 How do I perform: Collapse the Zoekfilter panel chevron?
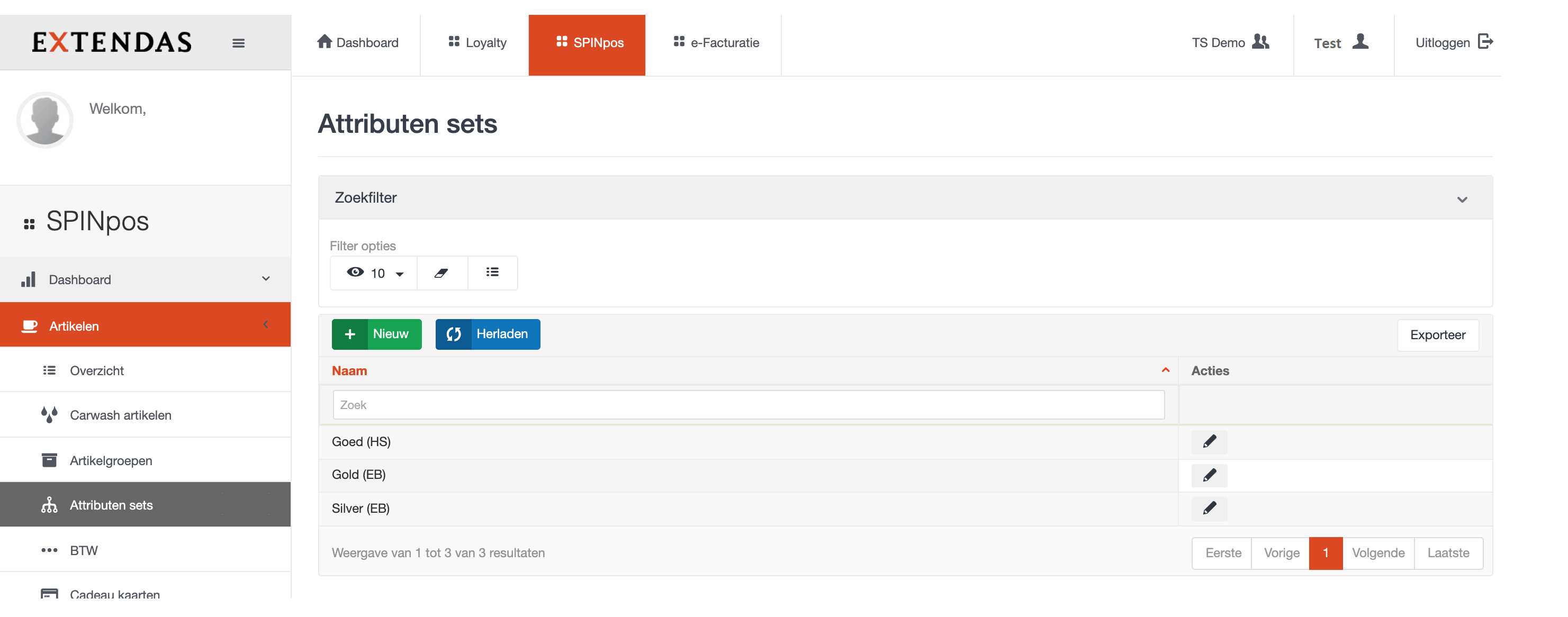tap(1462, 199)
